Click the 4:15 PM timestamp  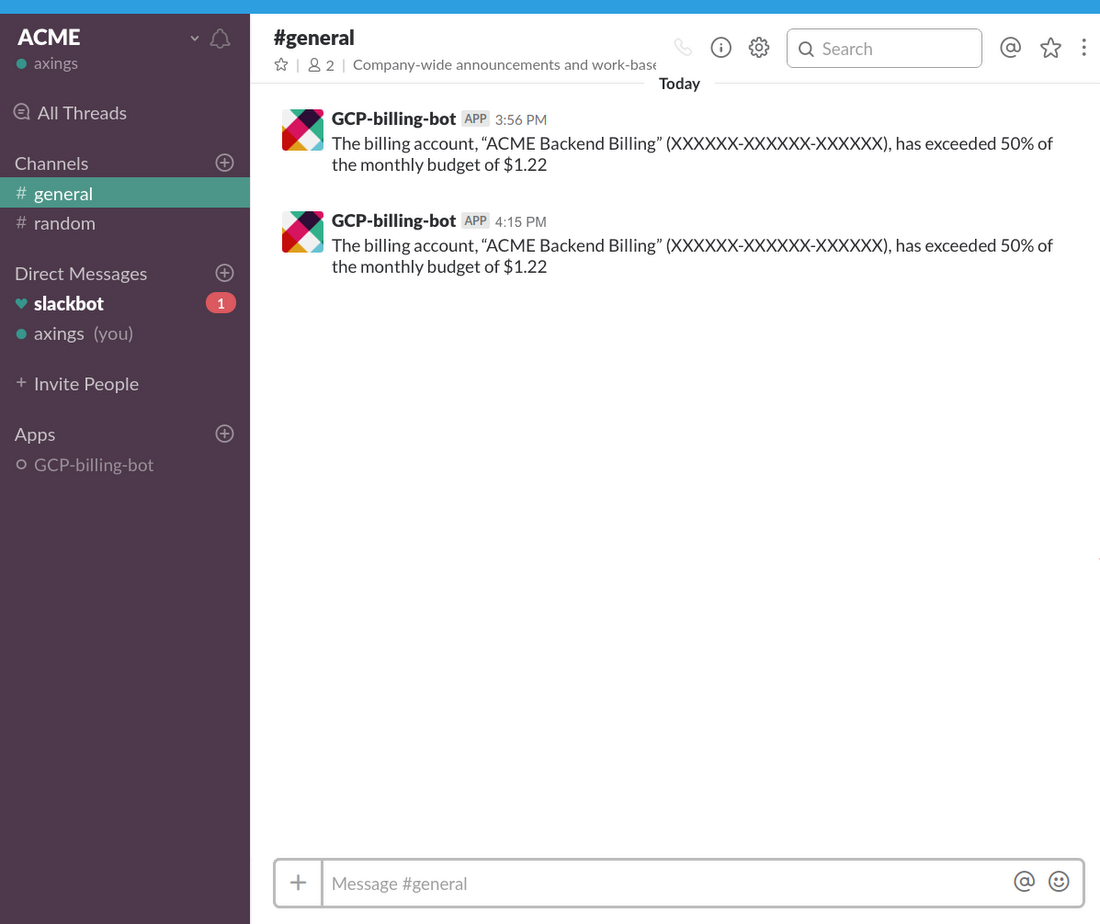click(x=521, y=222)
